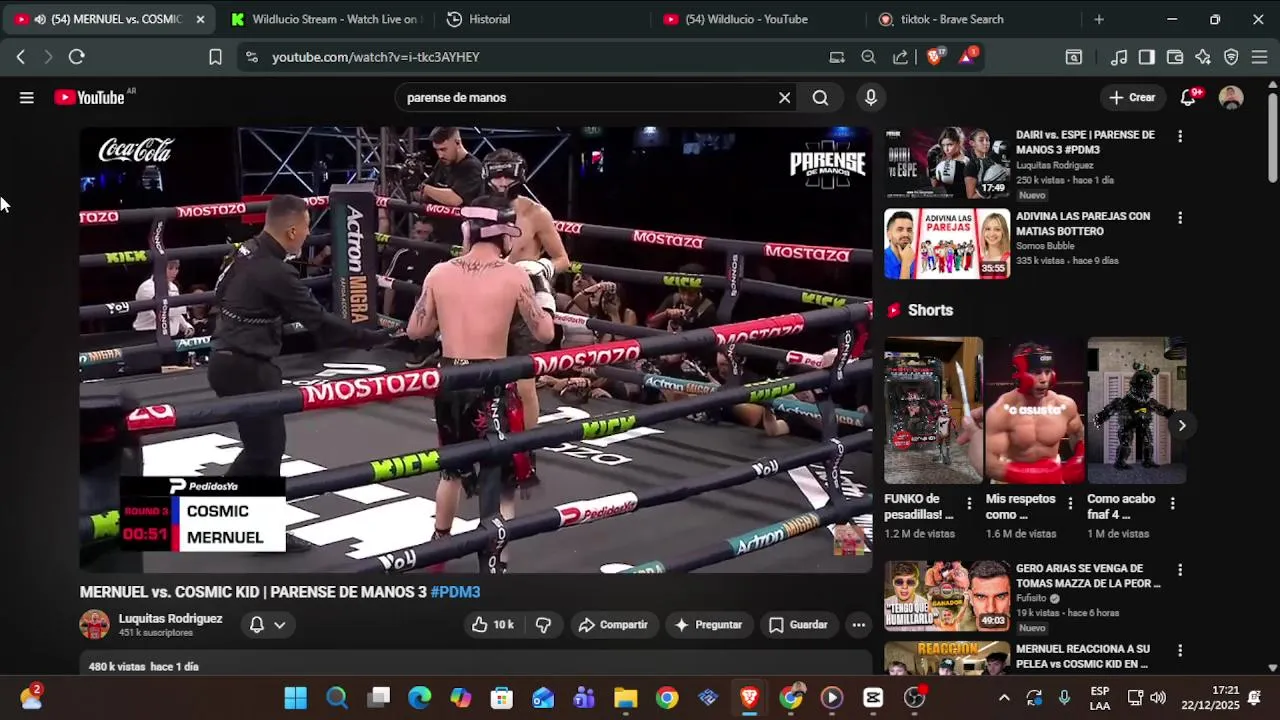Viewport: 1280px width, 720px height.
Task: Open volume control in system tray
Action: tap(1158, 698)
